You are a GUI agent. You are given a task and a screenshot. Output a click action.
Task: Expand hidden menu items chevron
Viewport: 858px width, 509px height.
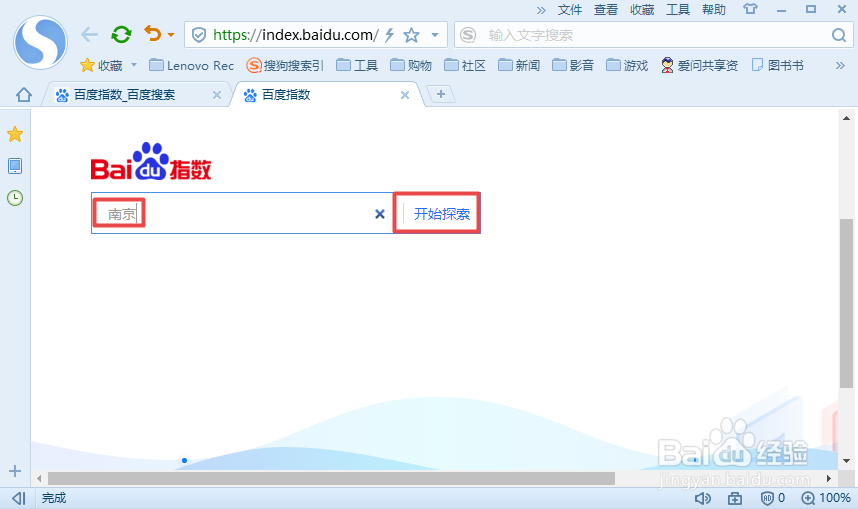click(x=541, y=10)
